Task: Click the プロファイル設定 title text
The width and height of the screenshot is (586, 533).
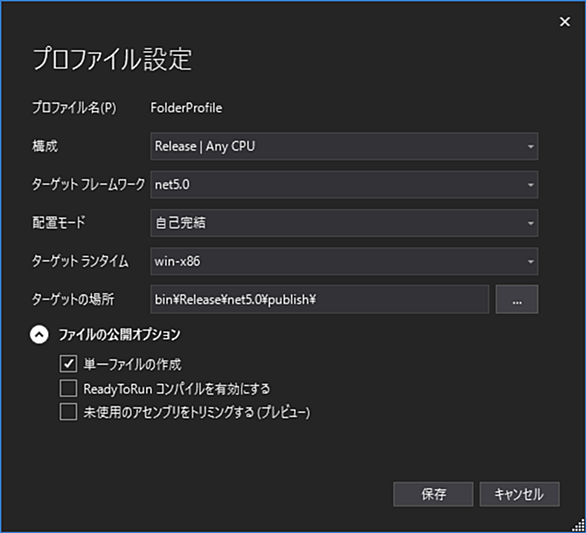Action: (112, 59)
